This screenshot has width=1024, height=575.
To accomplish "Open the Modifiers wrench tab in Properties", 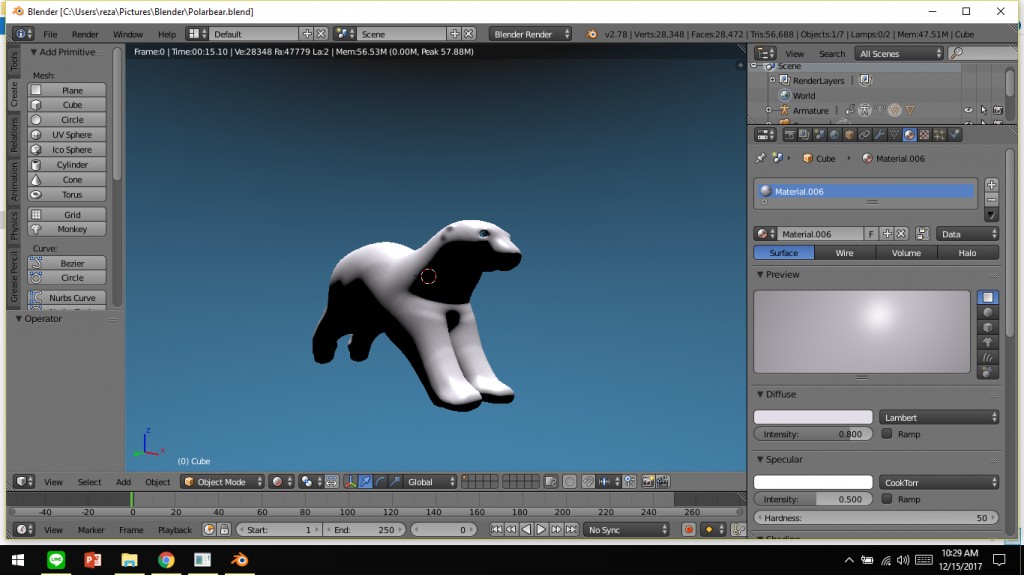I will pos(879,134).
